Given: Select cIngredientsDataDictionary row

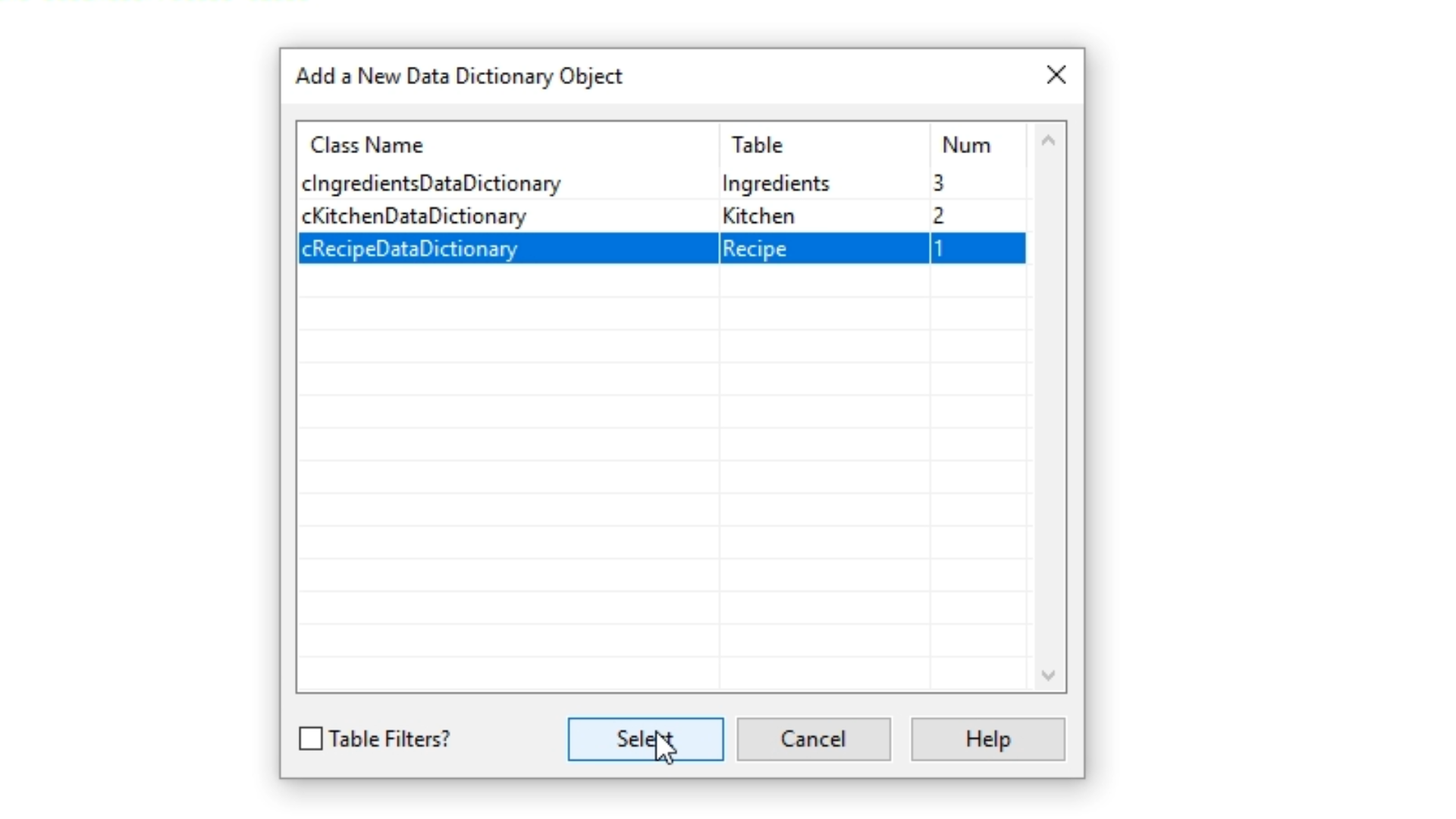Looking at the screenshot, I should [431, 184].
